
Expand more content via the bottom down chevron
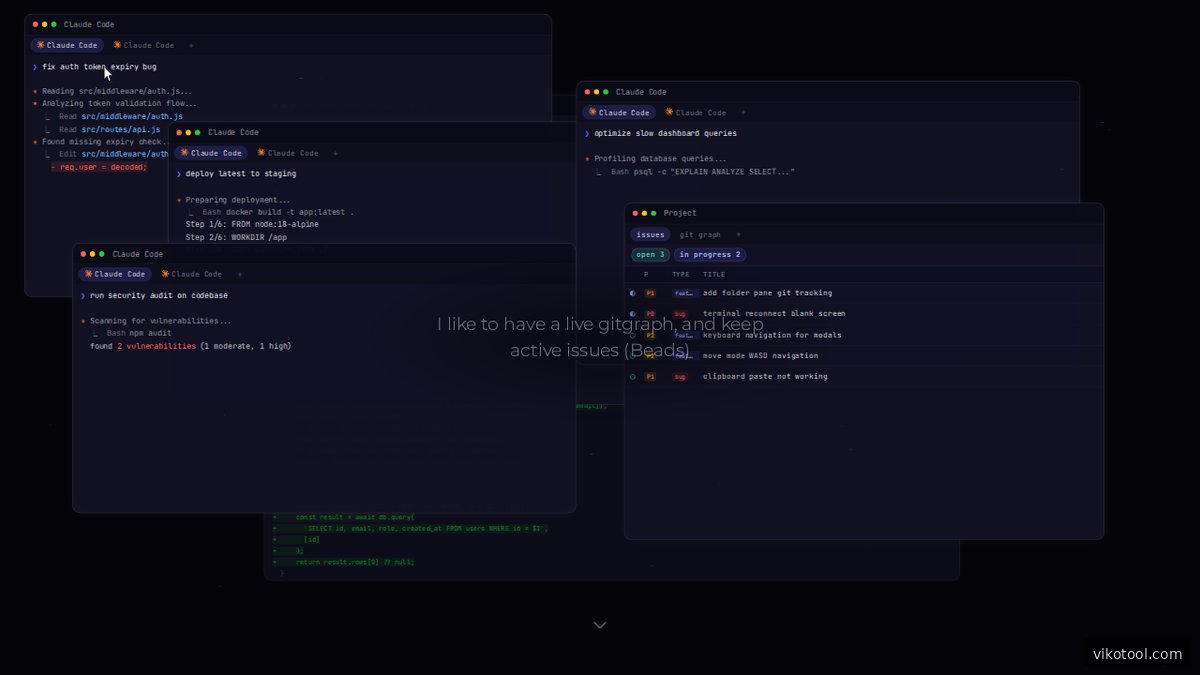(x=599, y=624)
